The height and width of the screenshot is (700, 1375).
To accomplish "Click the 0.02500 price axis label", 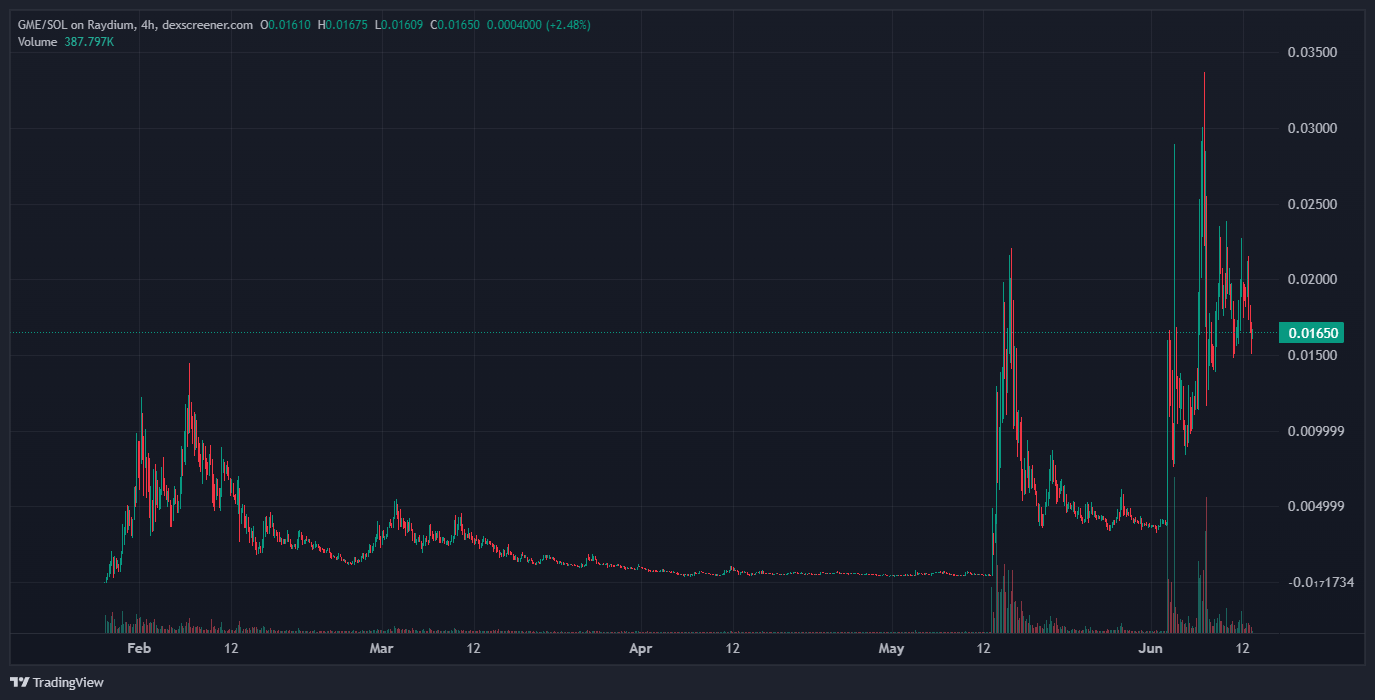I will point(1314,205).
